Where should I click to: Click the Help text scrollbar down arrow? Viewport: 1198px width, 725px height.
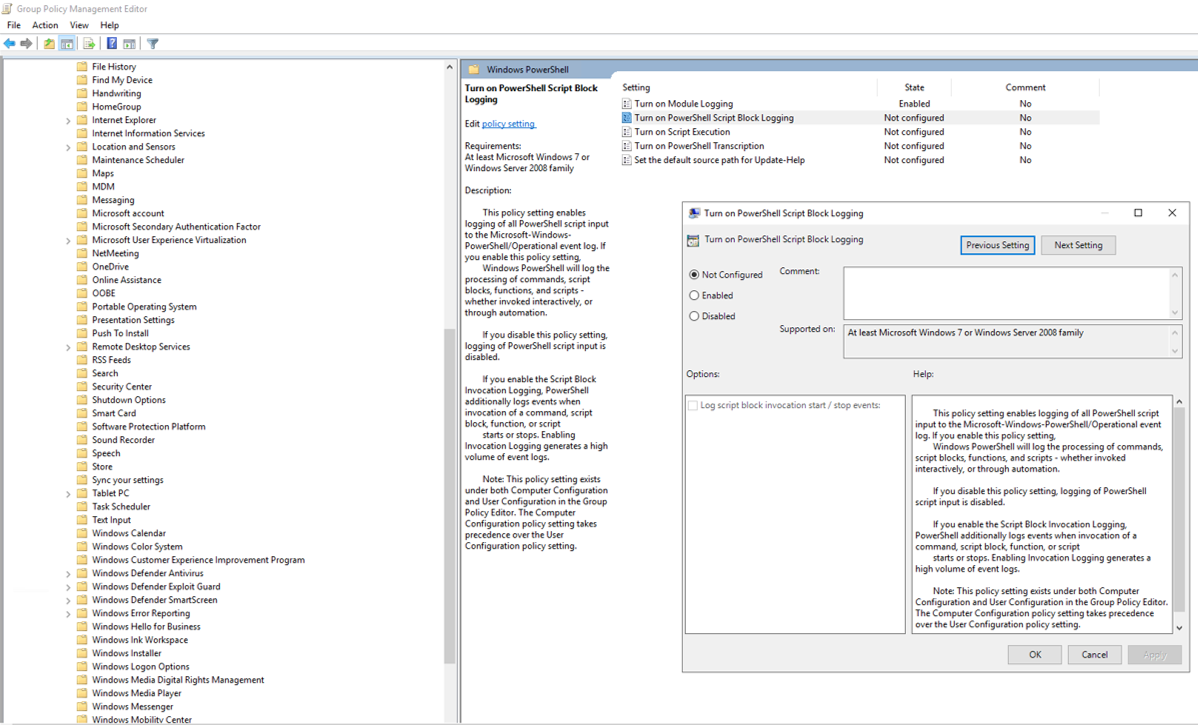pyautogui.click(x=1179, y=628)
